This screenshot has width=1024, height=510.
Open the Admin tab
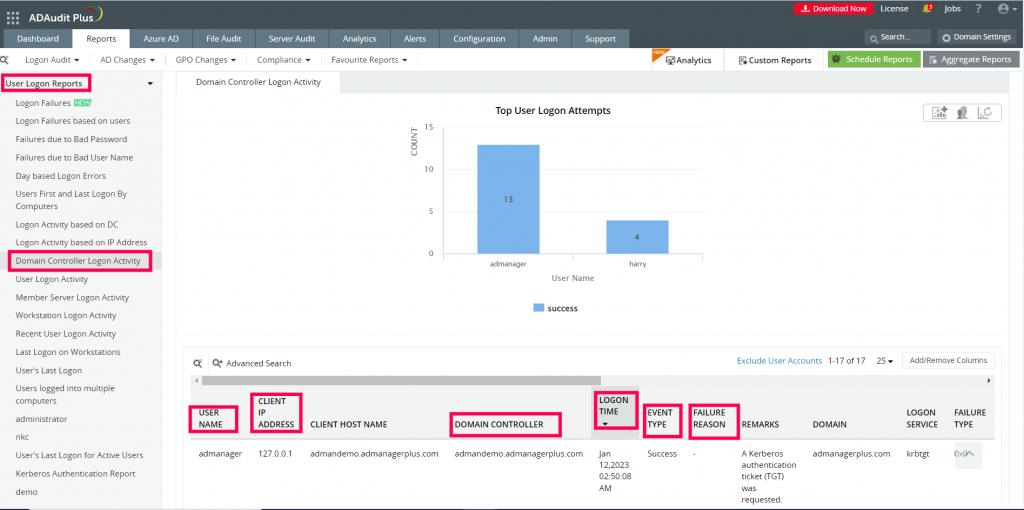coord(545,39)
